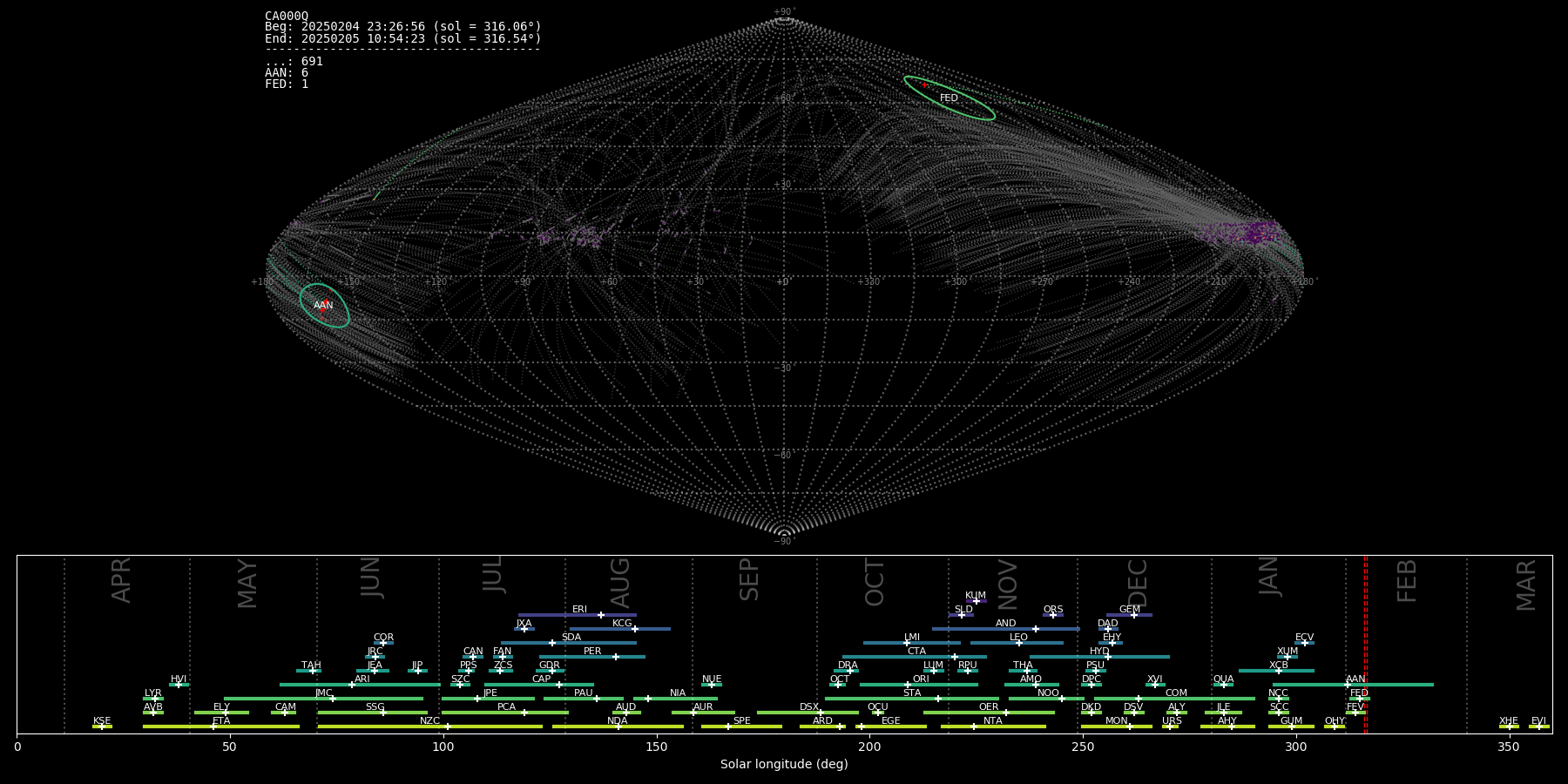Click the NTA shower bar on the timeline

tap(993, 727)
